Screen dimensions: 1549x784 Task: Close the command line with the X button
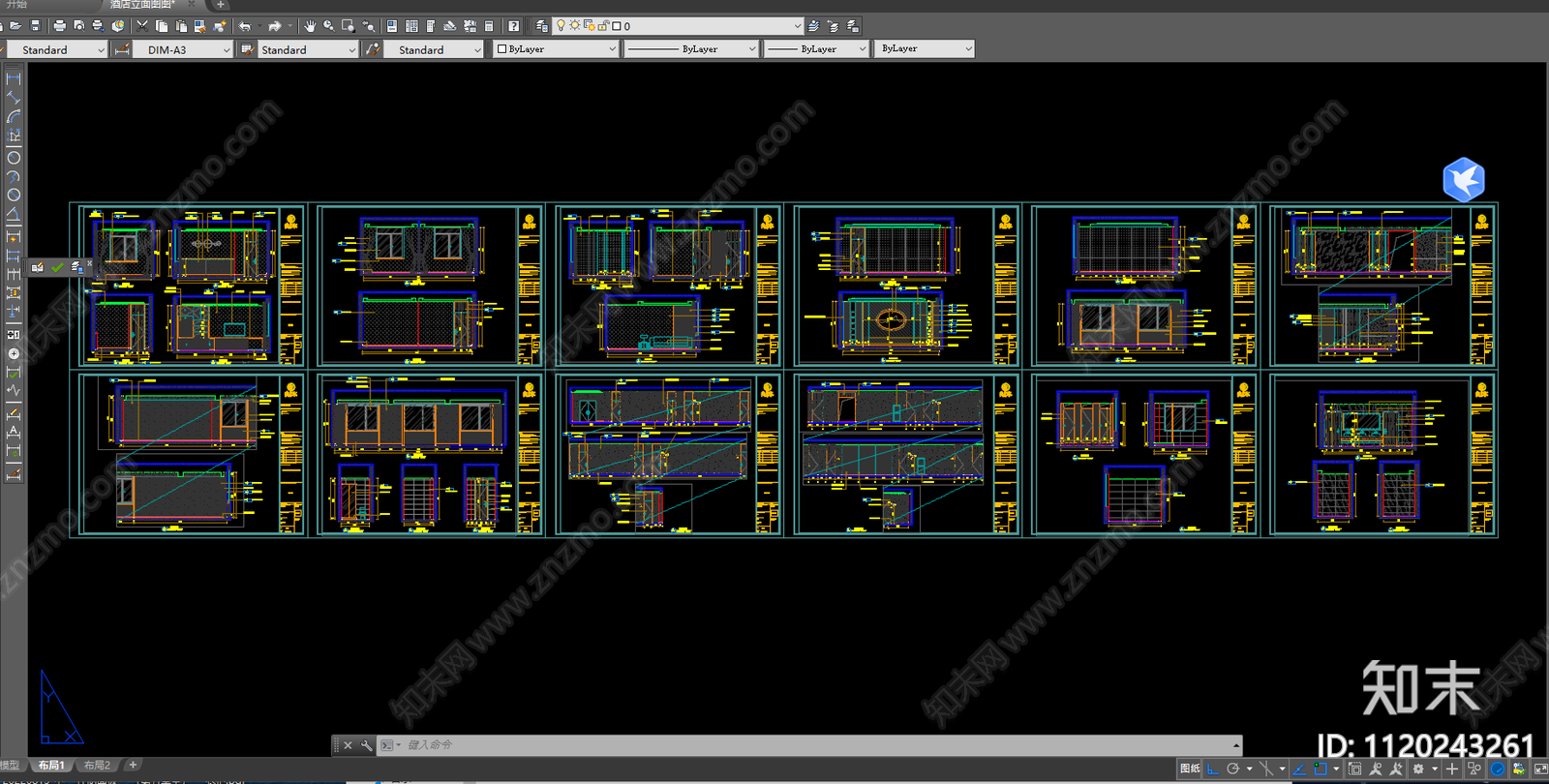349,745
